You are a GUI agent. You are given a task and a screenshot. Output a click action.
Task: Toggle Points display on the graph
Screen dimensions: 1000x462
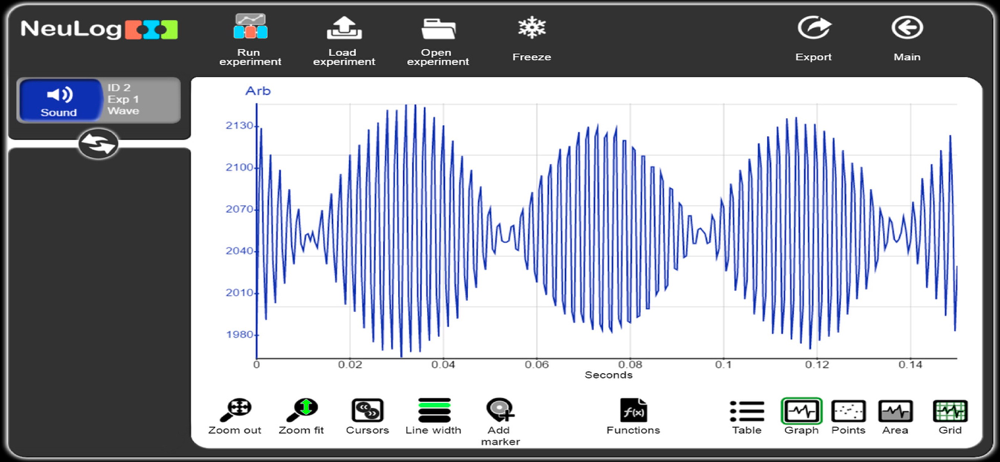(849, 411)
